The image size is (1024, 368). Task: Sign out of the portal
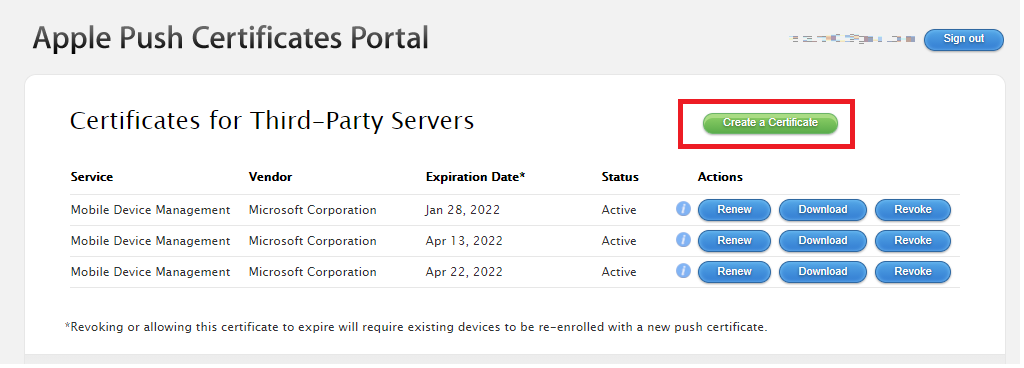963,39
